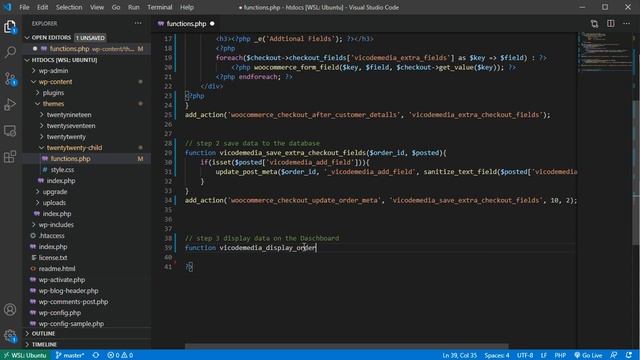Synchronize changes from the status bar
This screenshot has height=360, width=640.
point(96,355)
